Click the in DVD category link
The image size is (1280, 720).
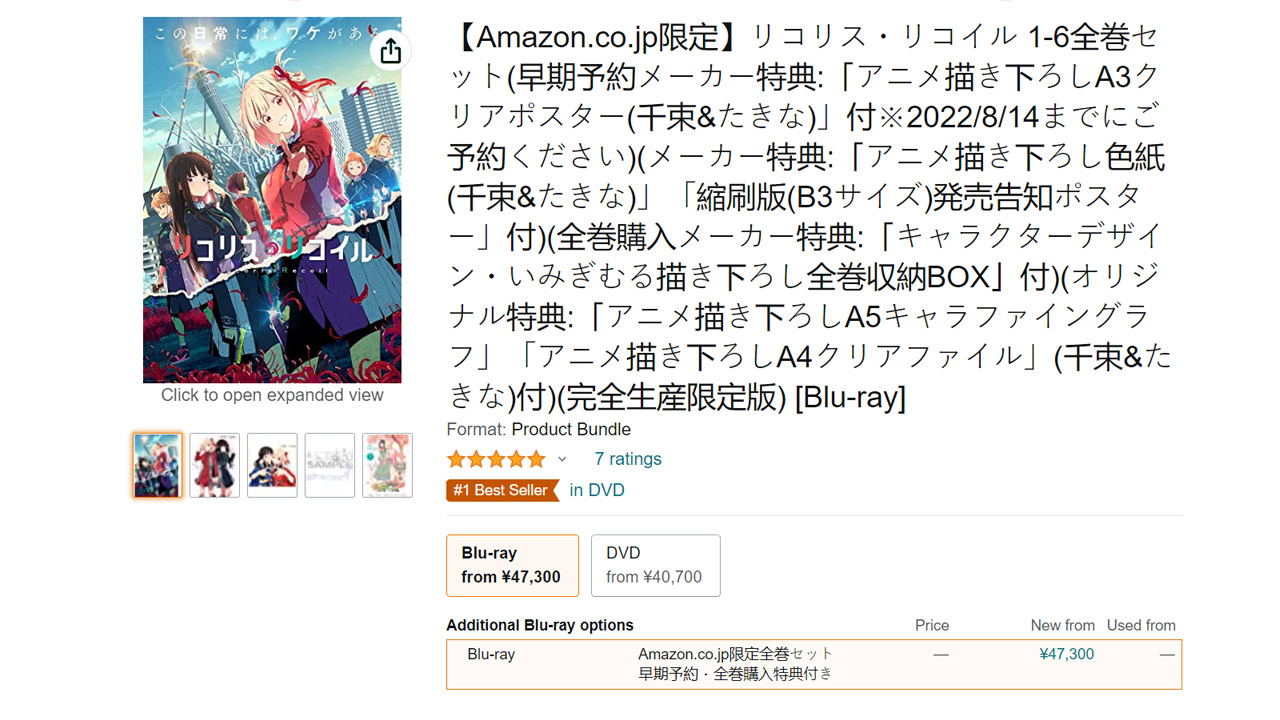pos(596,490)
